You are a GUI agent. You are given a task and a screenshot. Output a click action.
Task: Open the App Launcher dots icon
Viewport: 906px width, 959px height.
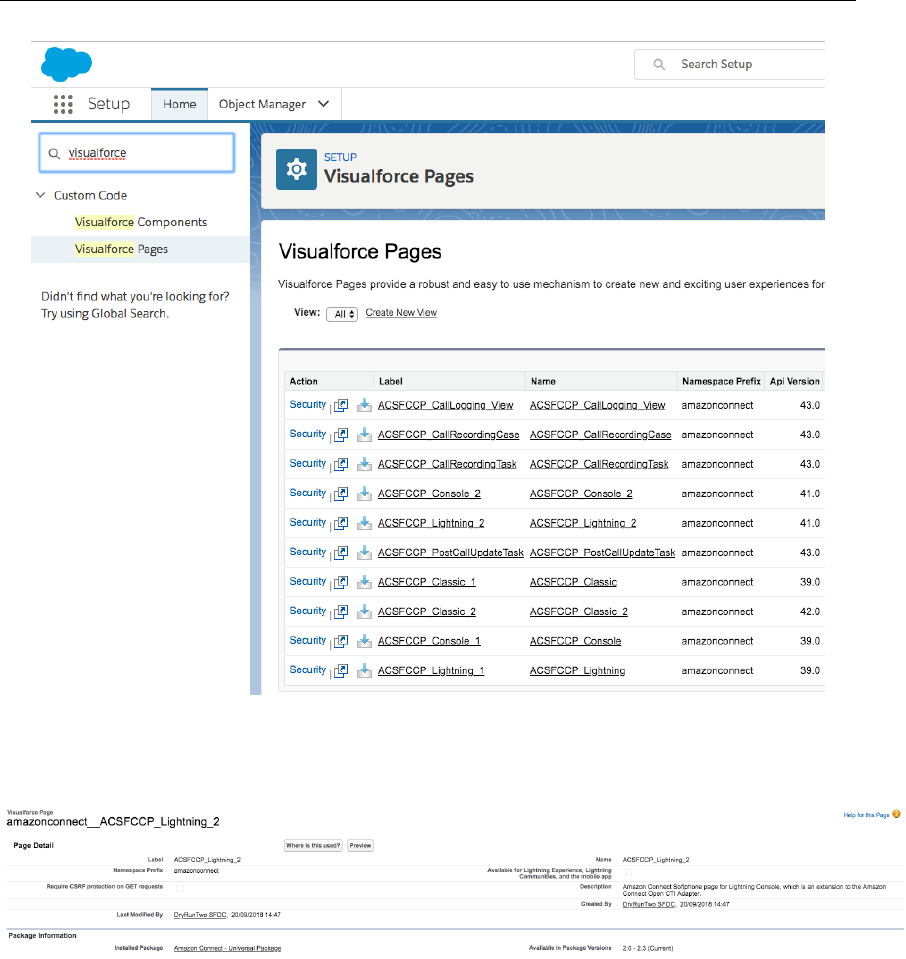point(63,104)
